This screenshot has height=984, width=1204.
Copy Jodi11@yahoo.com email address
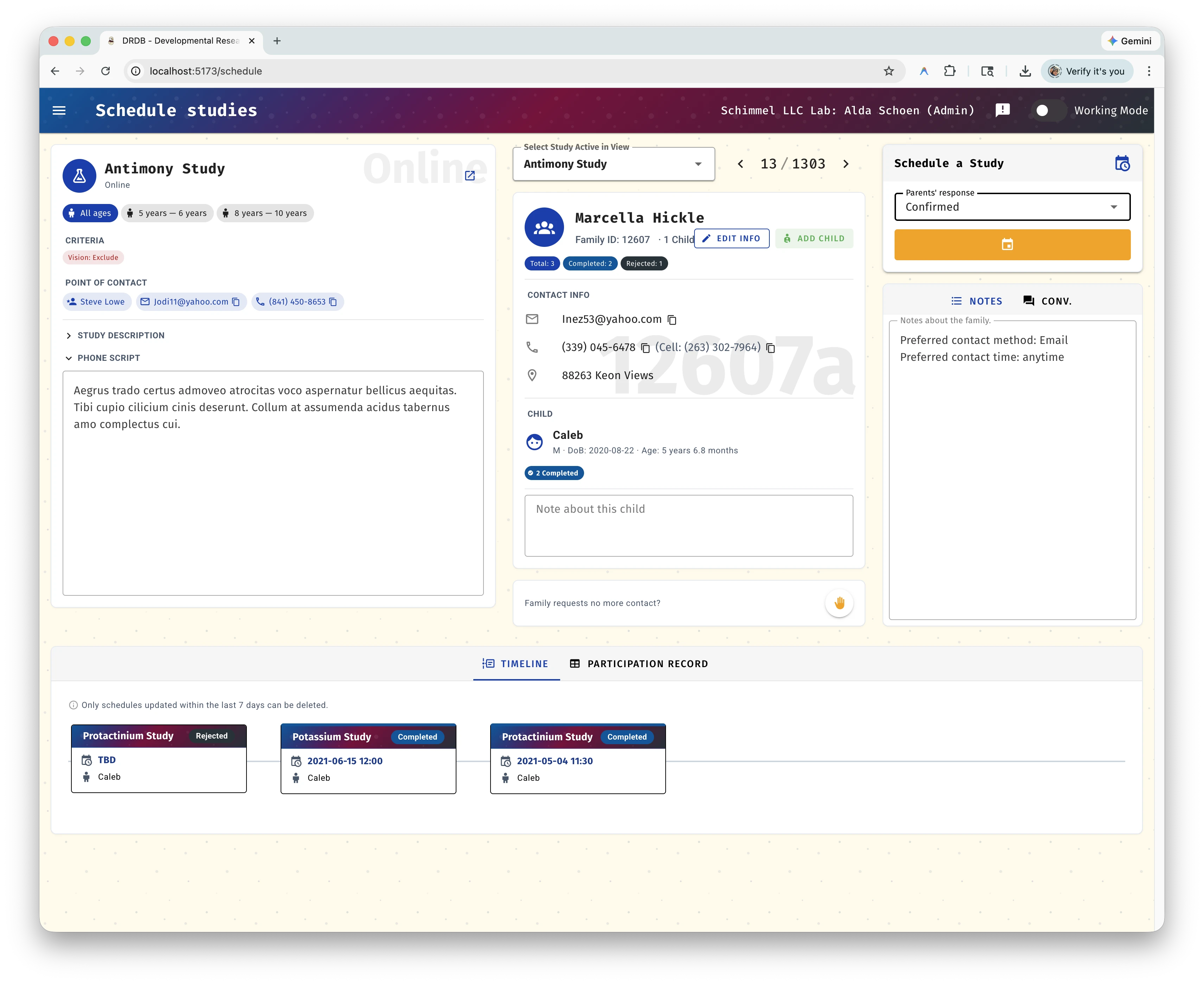[236, 301]
